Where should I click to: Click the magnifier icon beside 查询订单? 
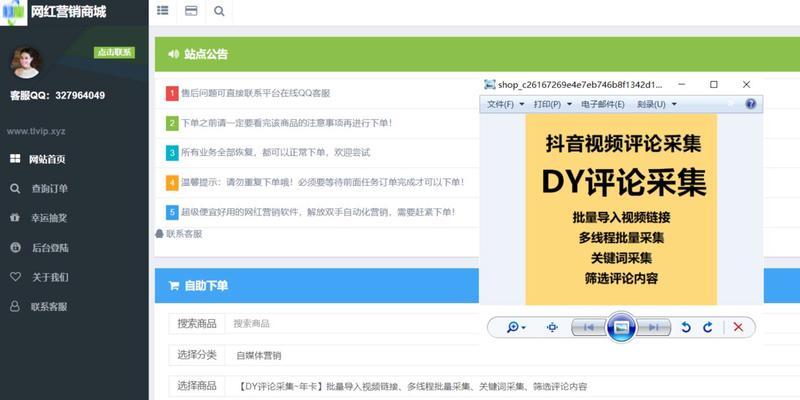click(x=15, y=188)
